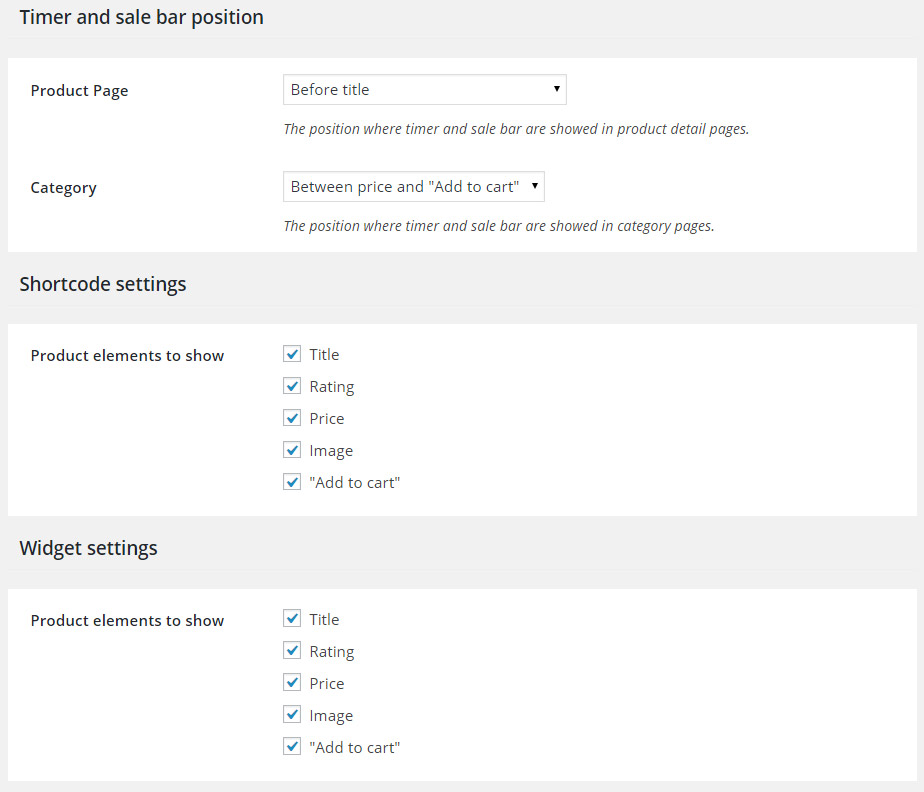Click the product detail pages description text
The image size is (924, 792).
tap(516, 129)
